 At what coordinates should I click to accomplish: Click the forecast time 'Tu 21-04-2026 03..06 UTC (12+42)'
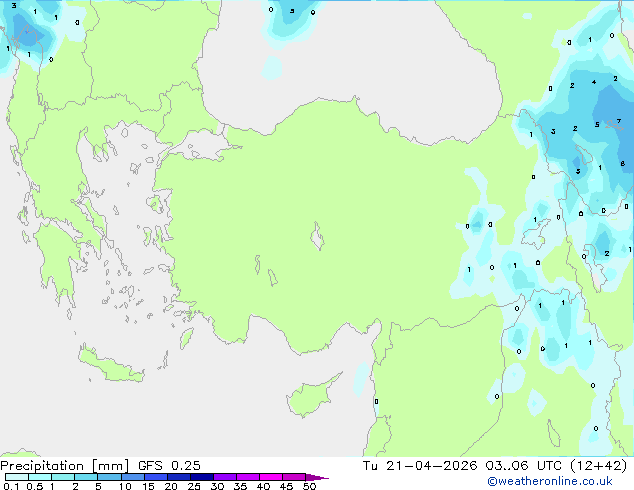[x=495, y=466]
